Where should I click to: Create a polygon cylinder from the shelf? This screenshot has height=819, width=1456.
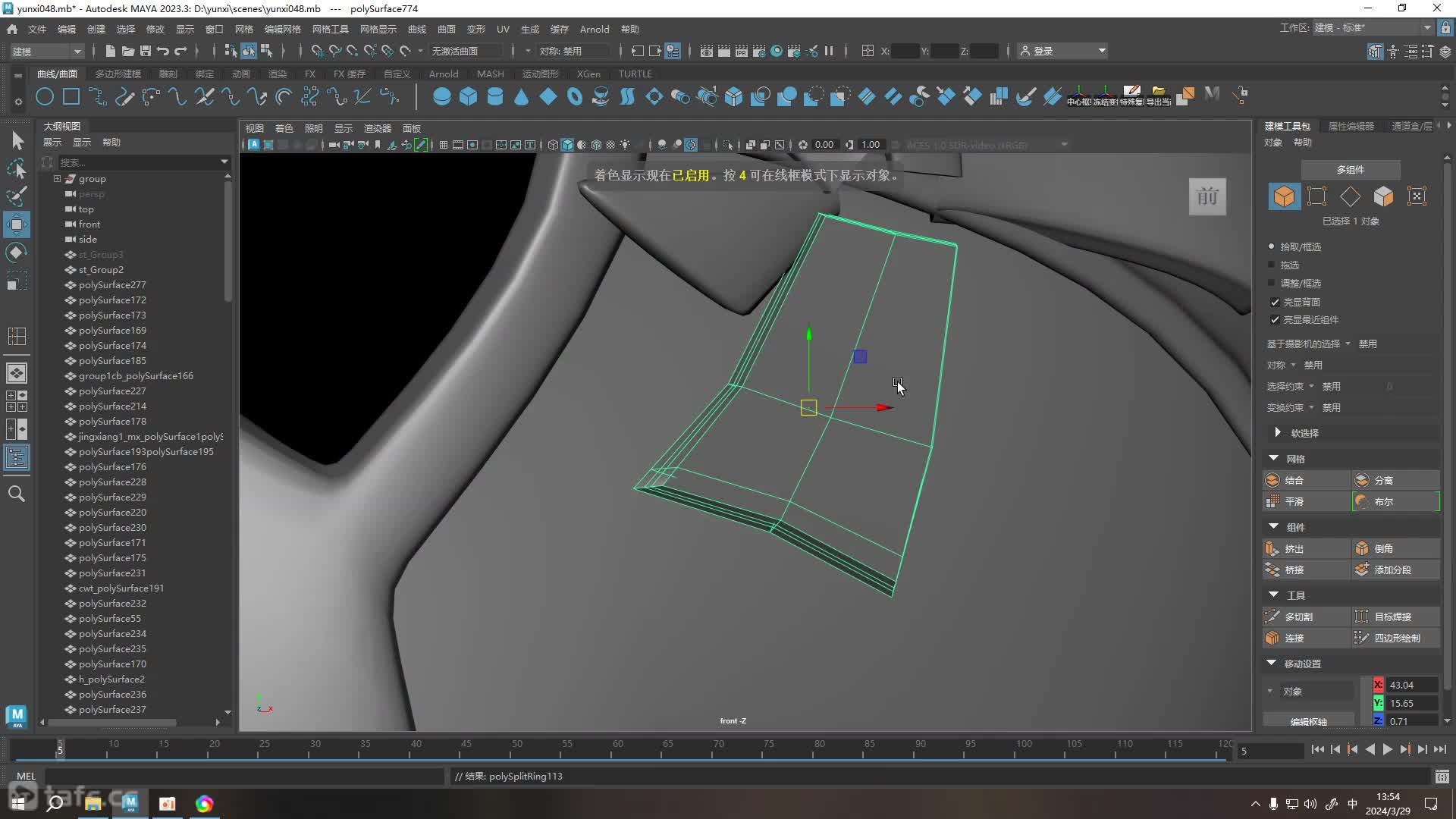click(494, 96)
